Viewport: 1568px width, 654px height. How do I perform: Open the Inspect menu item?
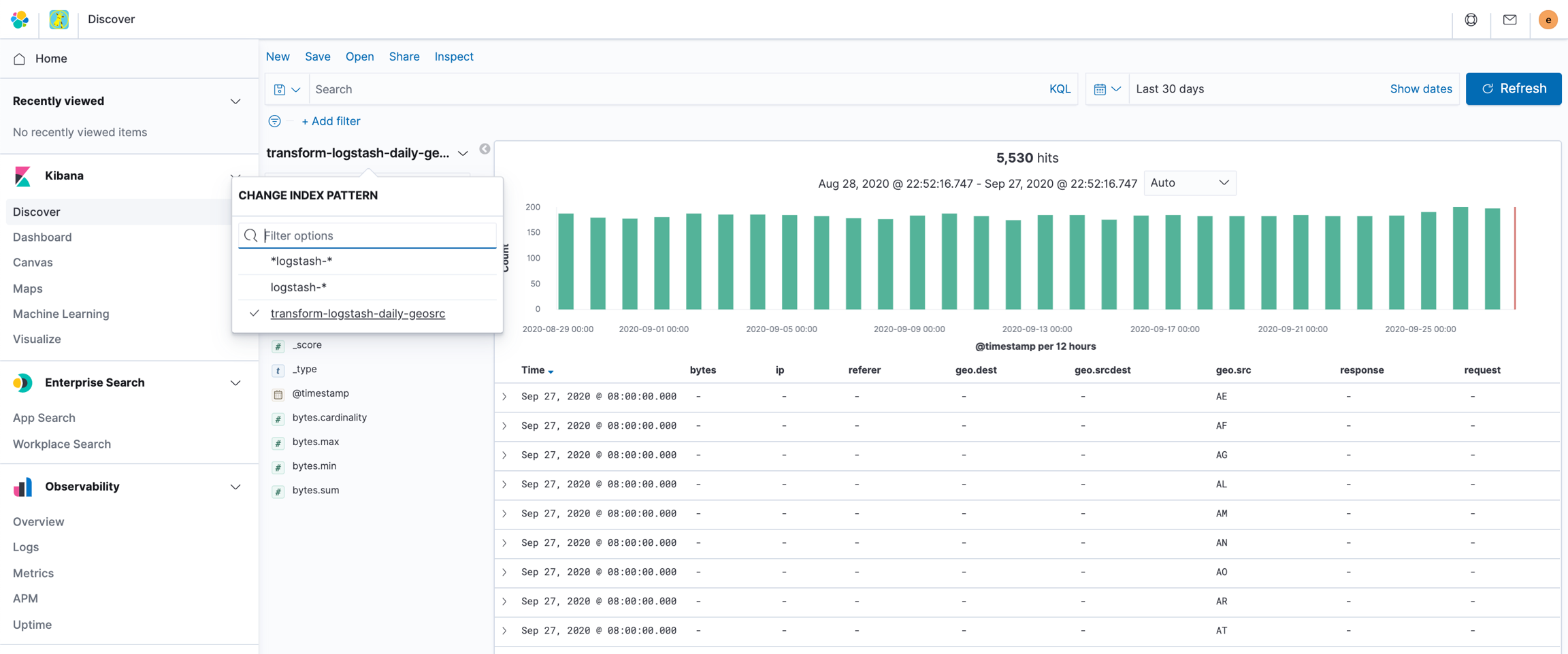point(454,56)
